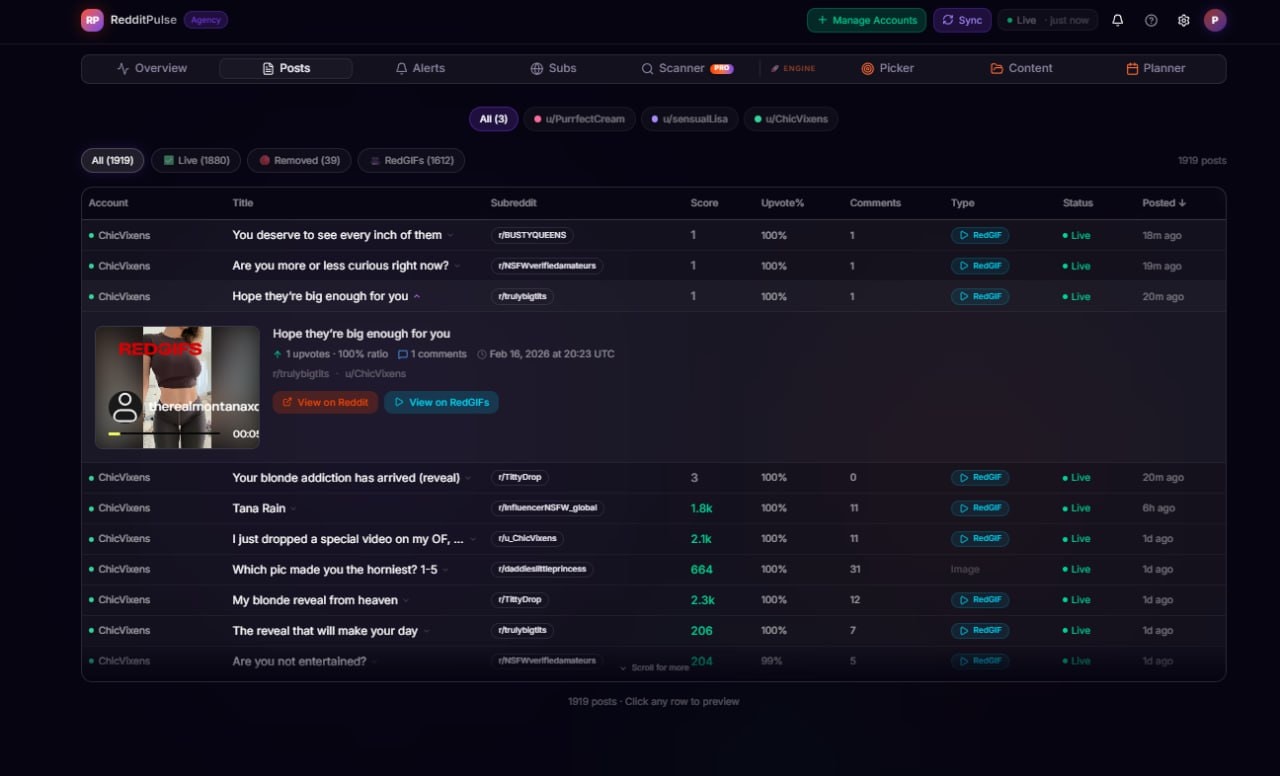Filter to RedGIFs posts only
The width and height of the screenshot is (1280, 776).
point(411,160)
